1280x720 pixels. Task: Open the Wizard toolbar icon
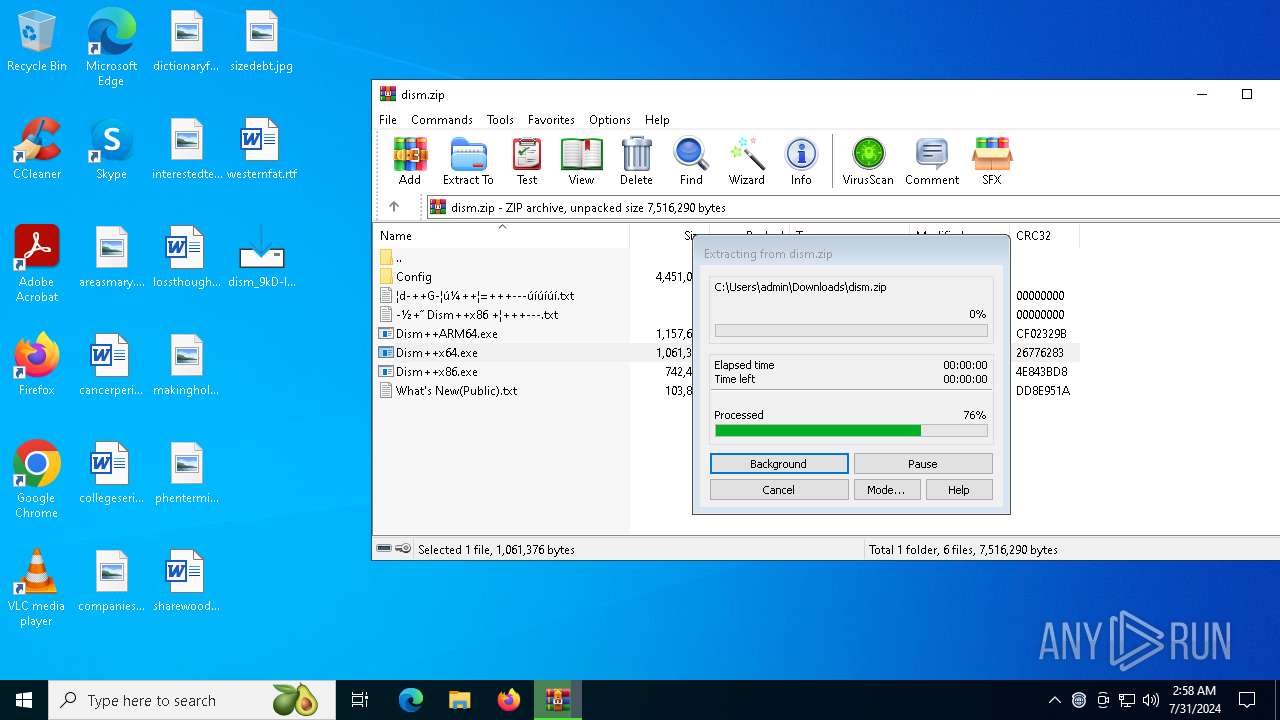[x=746, y=162]
